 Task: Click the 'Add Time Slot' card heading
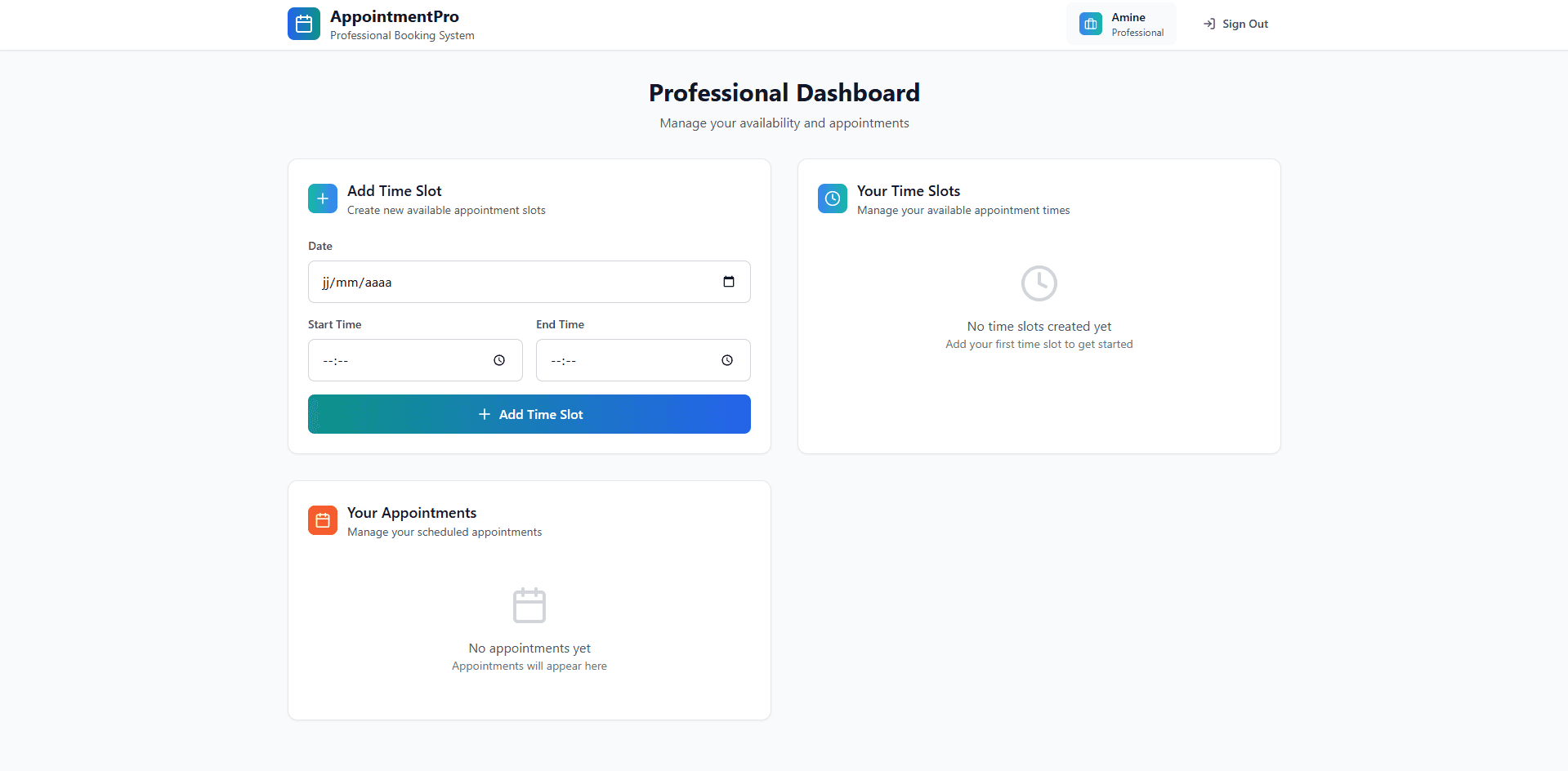395,190
